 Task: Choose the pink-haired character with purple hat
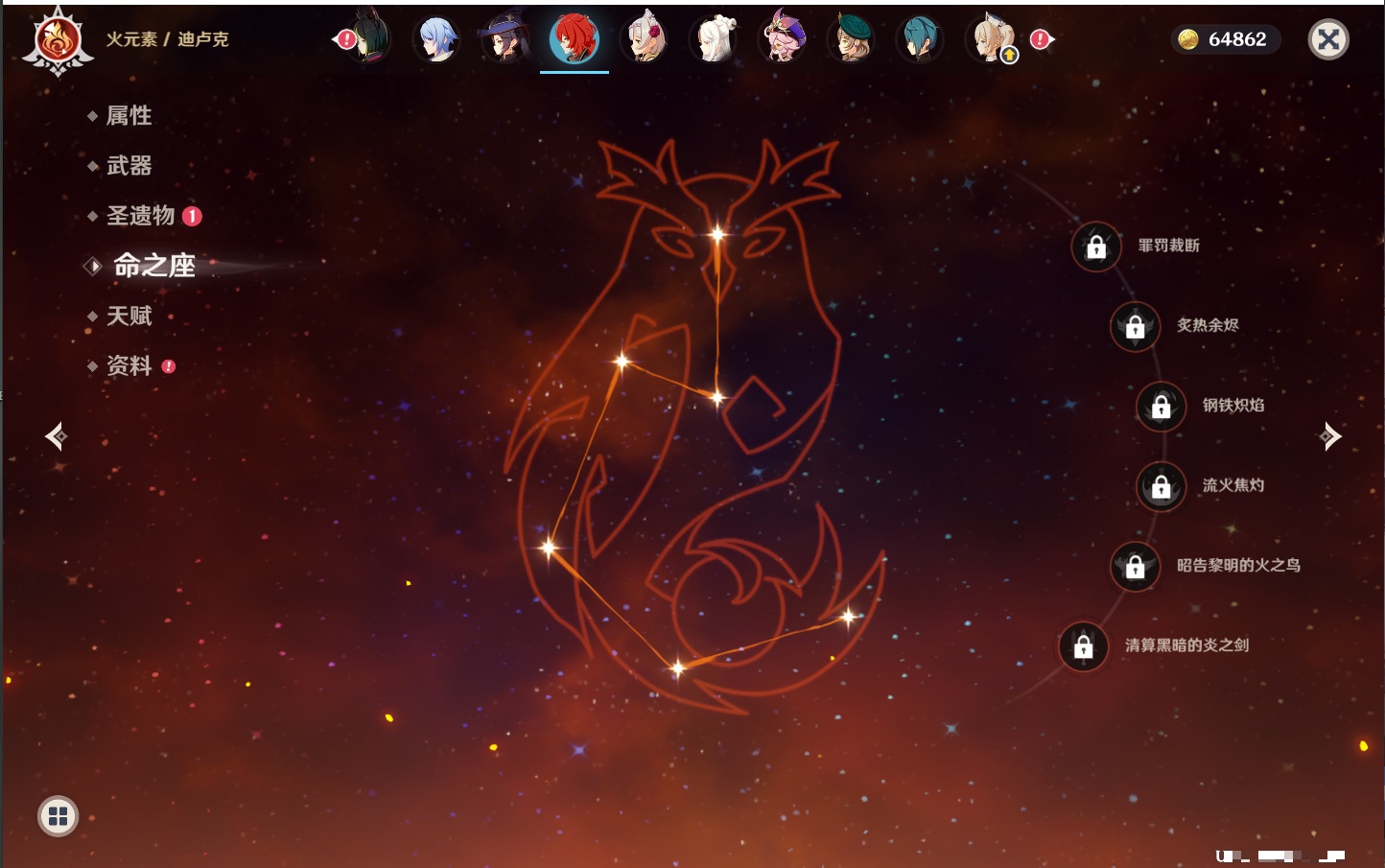coord(783,40)
